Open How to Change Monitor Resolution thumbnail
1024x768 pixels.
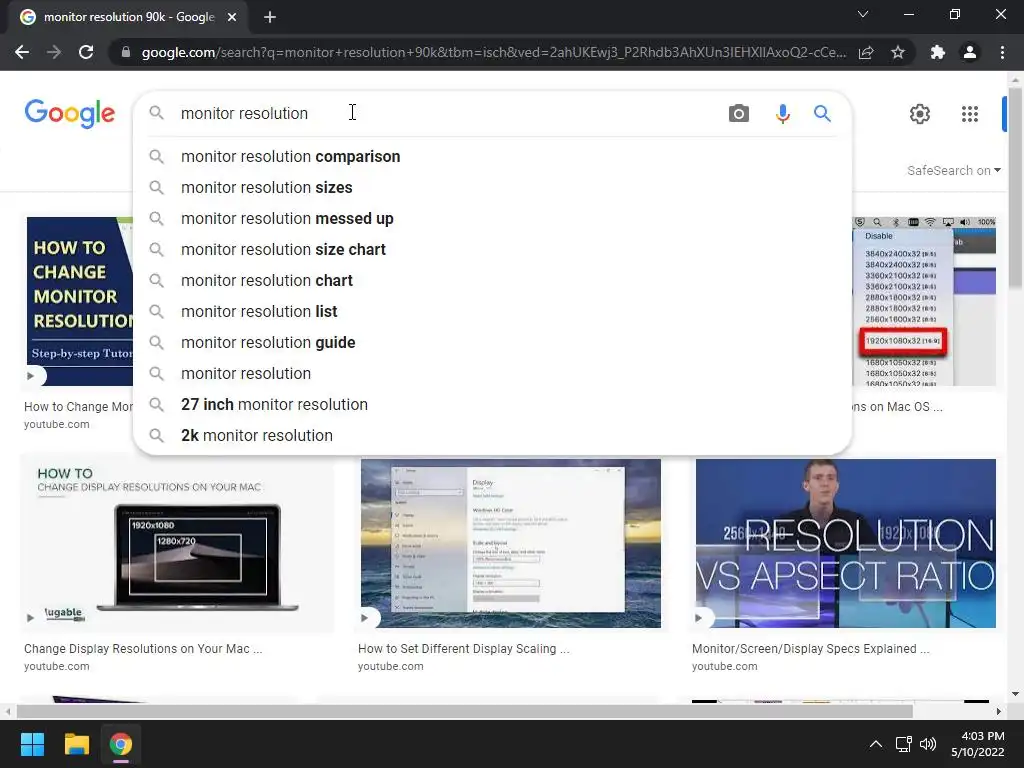[79, 301]
